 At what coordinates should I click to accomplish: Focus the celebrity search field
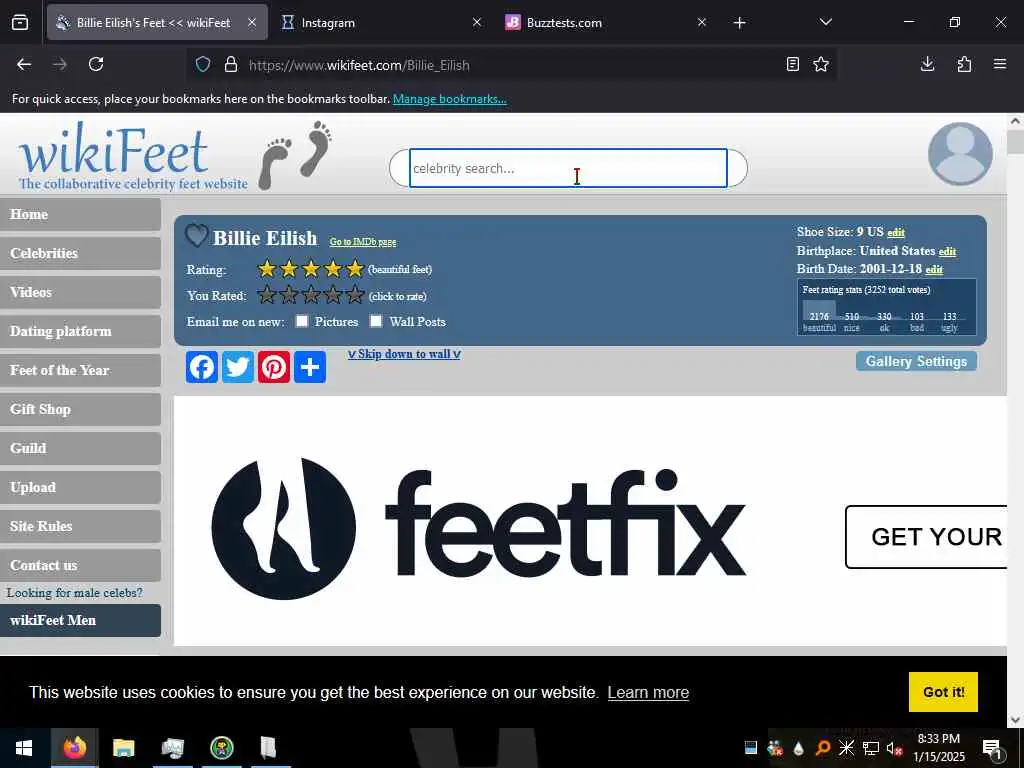(568, 168)
